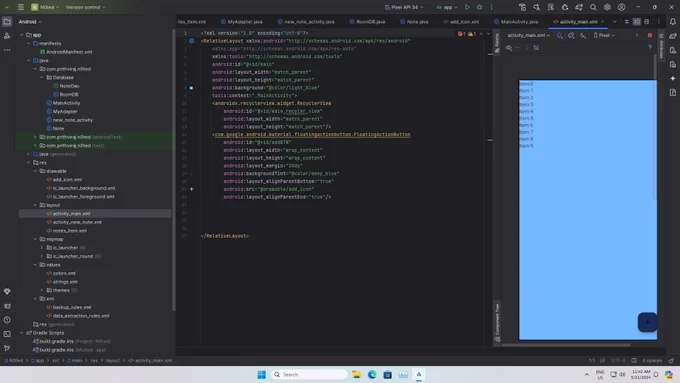The width and height of the screenshot is (680, 383).
Task: Switch to the RoomDB.java tab
Action: coord(367,22)
